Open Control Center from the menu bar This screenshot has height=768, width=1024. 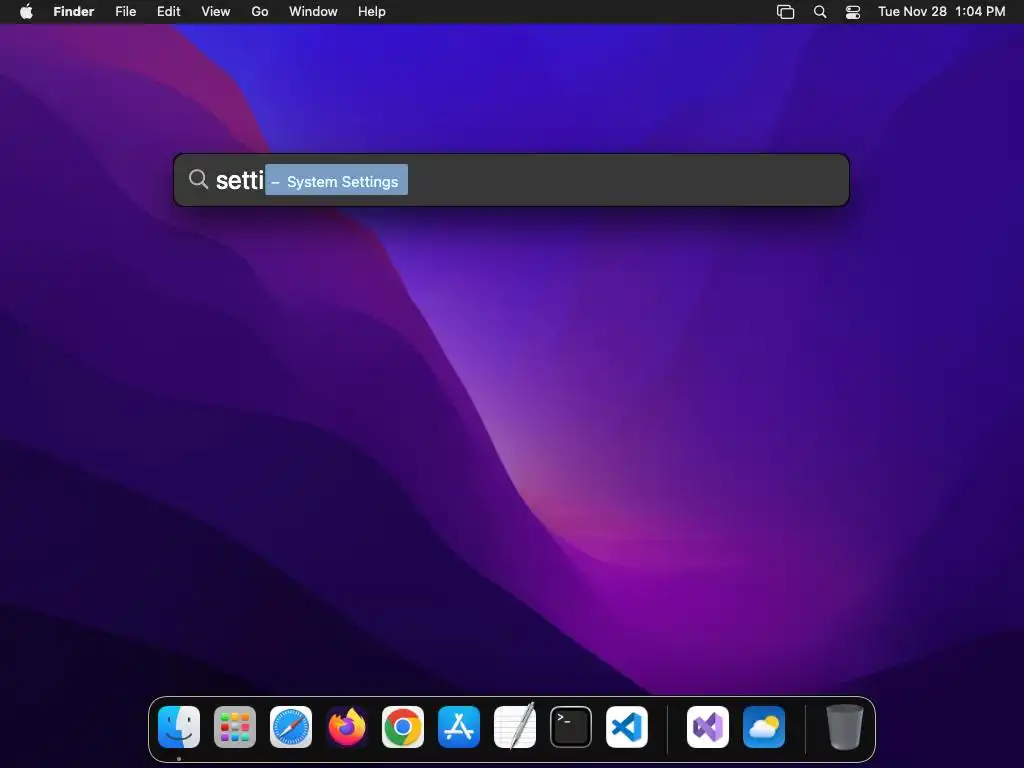[x=853, y=12]
